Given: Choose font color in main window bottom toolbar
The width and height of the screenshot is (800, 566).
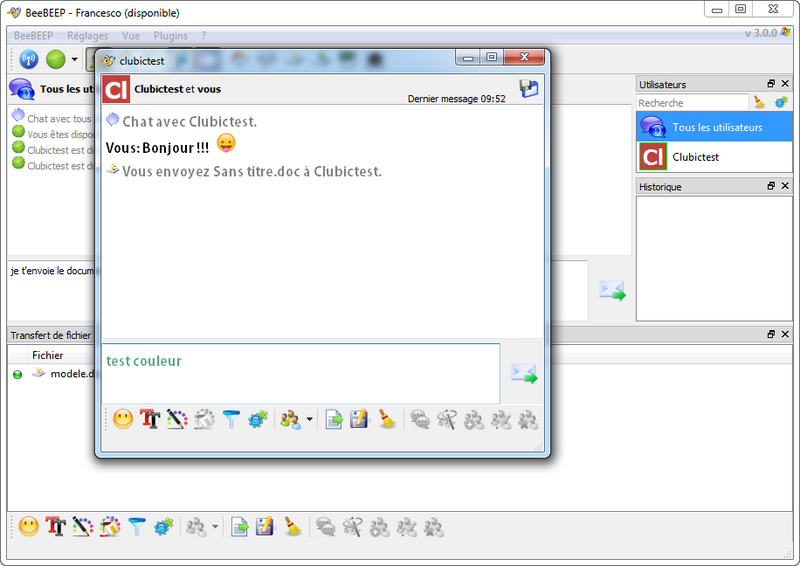Looking at the screenshot, I should tap(83, 526).
